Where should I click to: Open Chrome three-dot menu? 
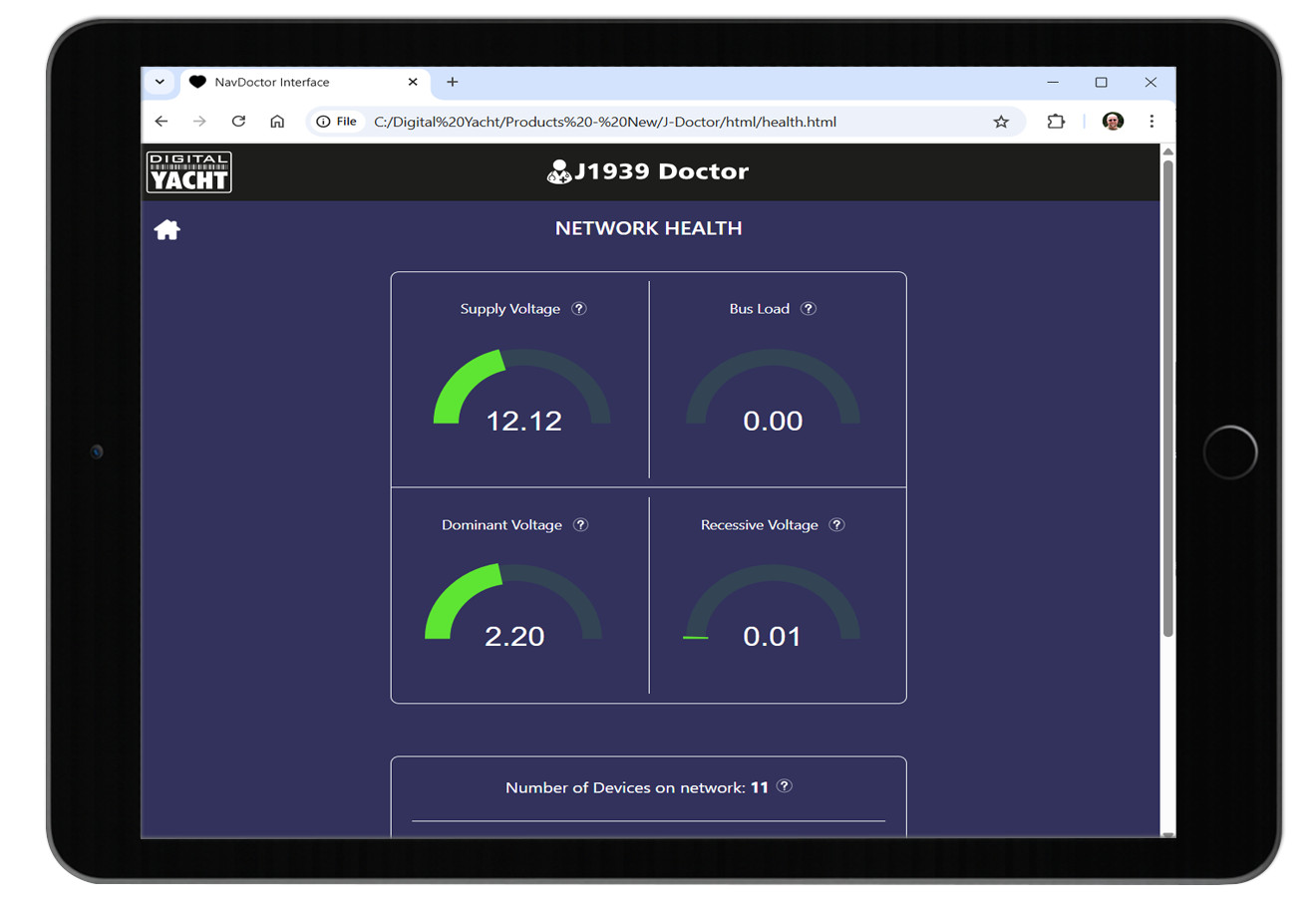point(1151,122)
